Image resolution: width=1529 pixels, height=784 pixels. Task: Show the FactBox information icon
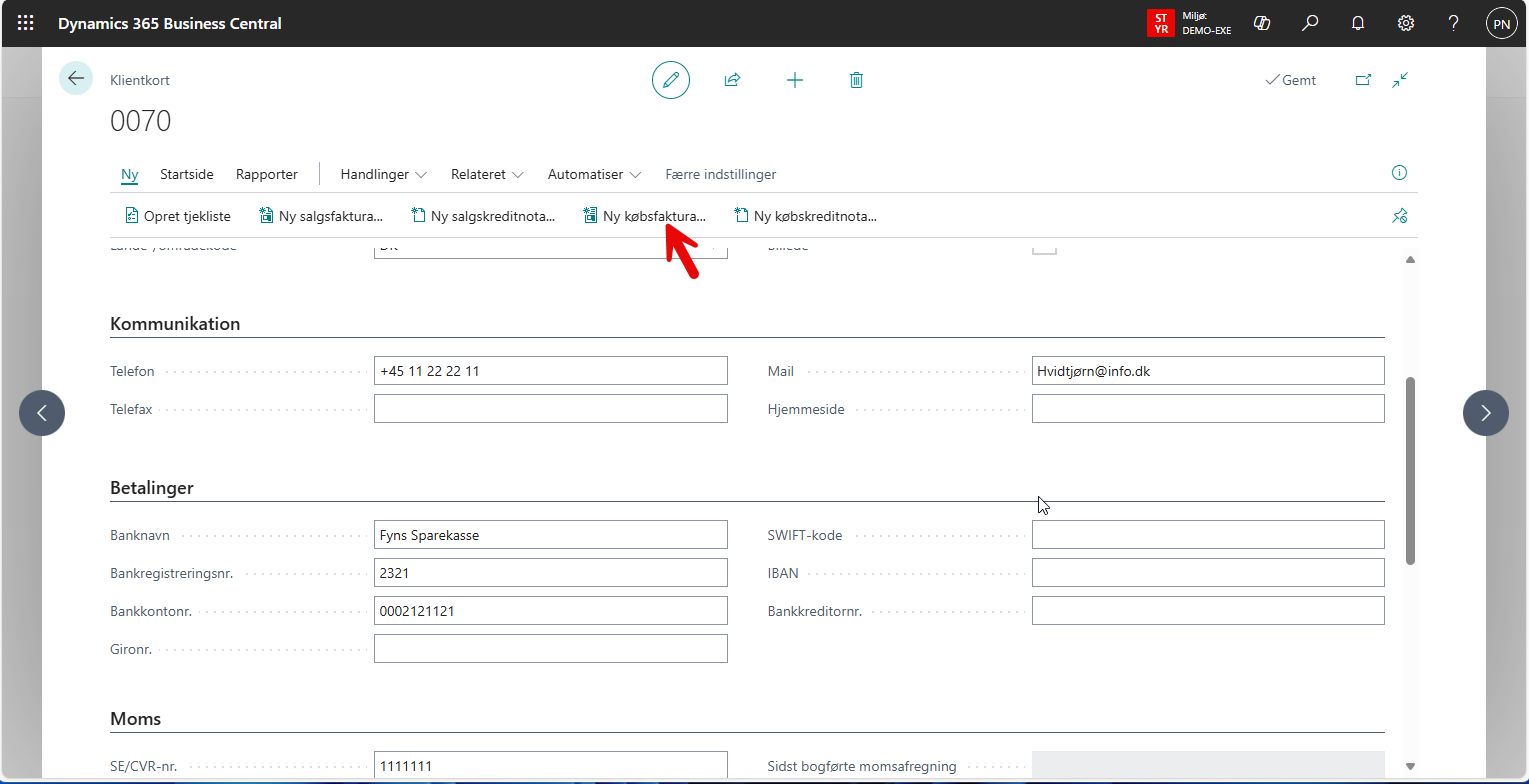1399,173
